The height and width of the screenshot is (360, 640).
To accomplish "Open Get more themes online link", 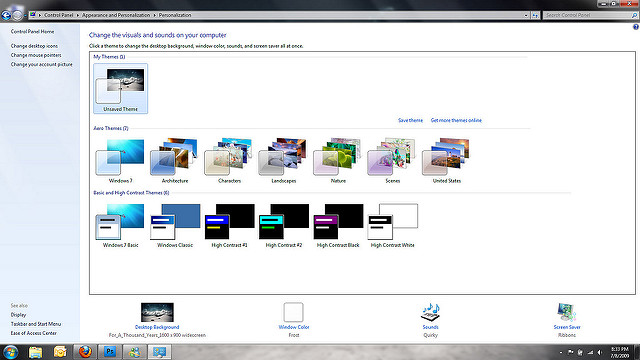I will 456,120.
